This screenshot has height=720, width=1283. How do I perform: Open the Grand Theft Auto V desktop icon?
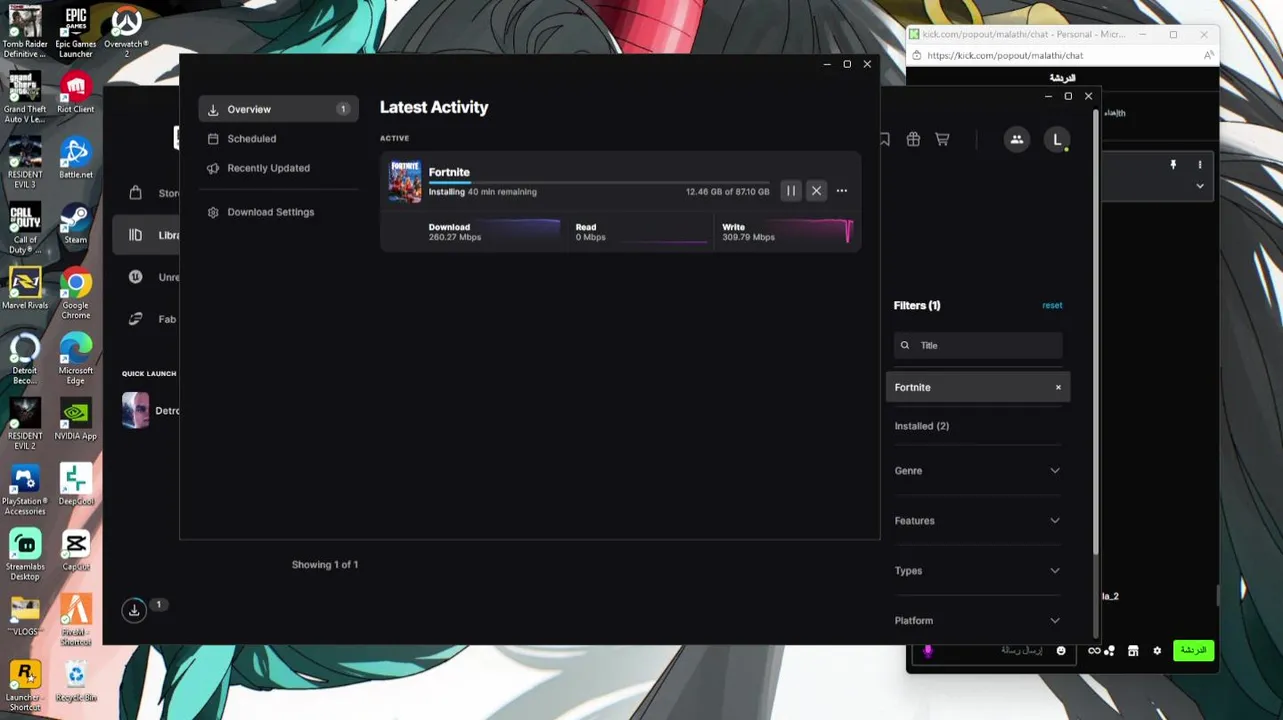tap(25, 98)
